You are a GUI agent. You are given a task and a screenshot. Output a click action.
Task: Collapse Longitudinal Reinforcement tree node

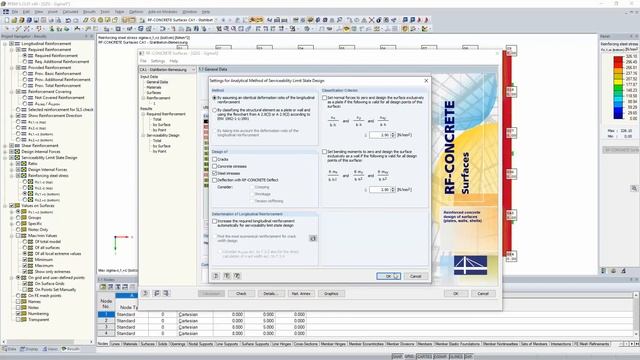[5, 44]
